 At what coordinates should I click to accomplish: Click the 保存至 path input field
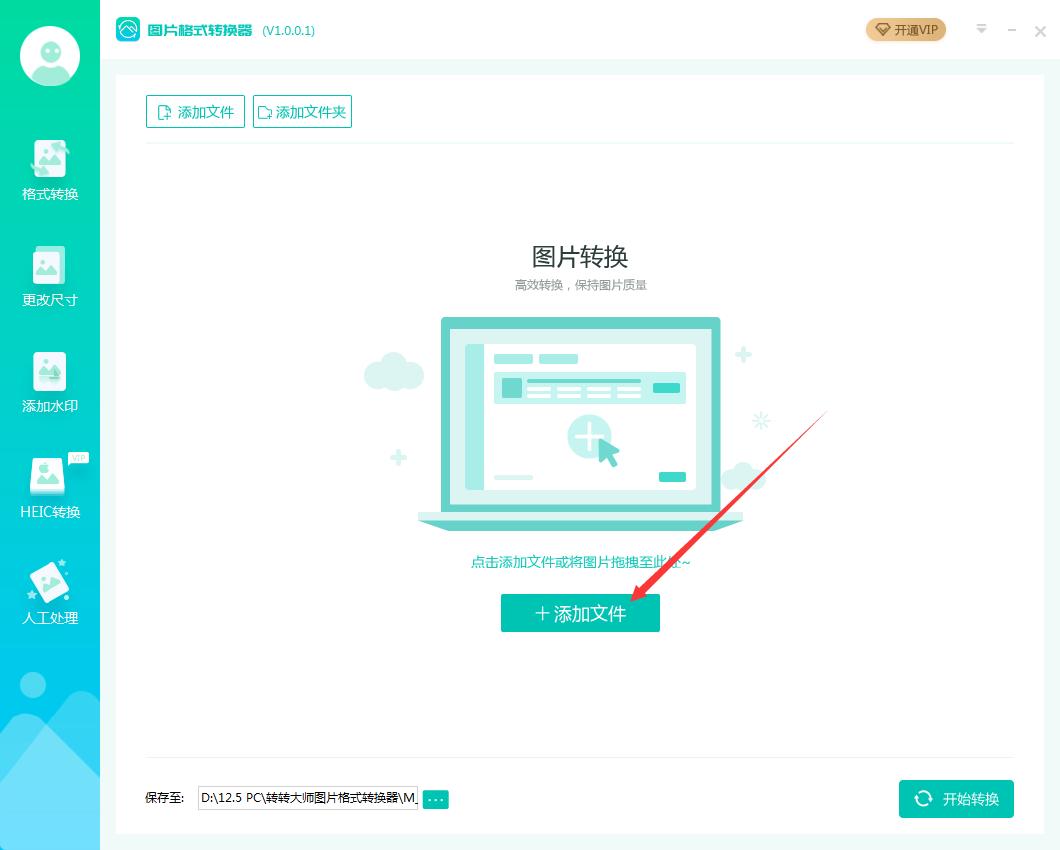308,798
